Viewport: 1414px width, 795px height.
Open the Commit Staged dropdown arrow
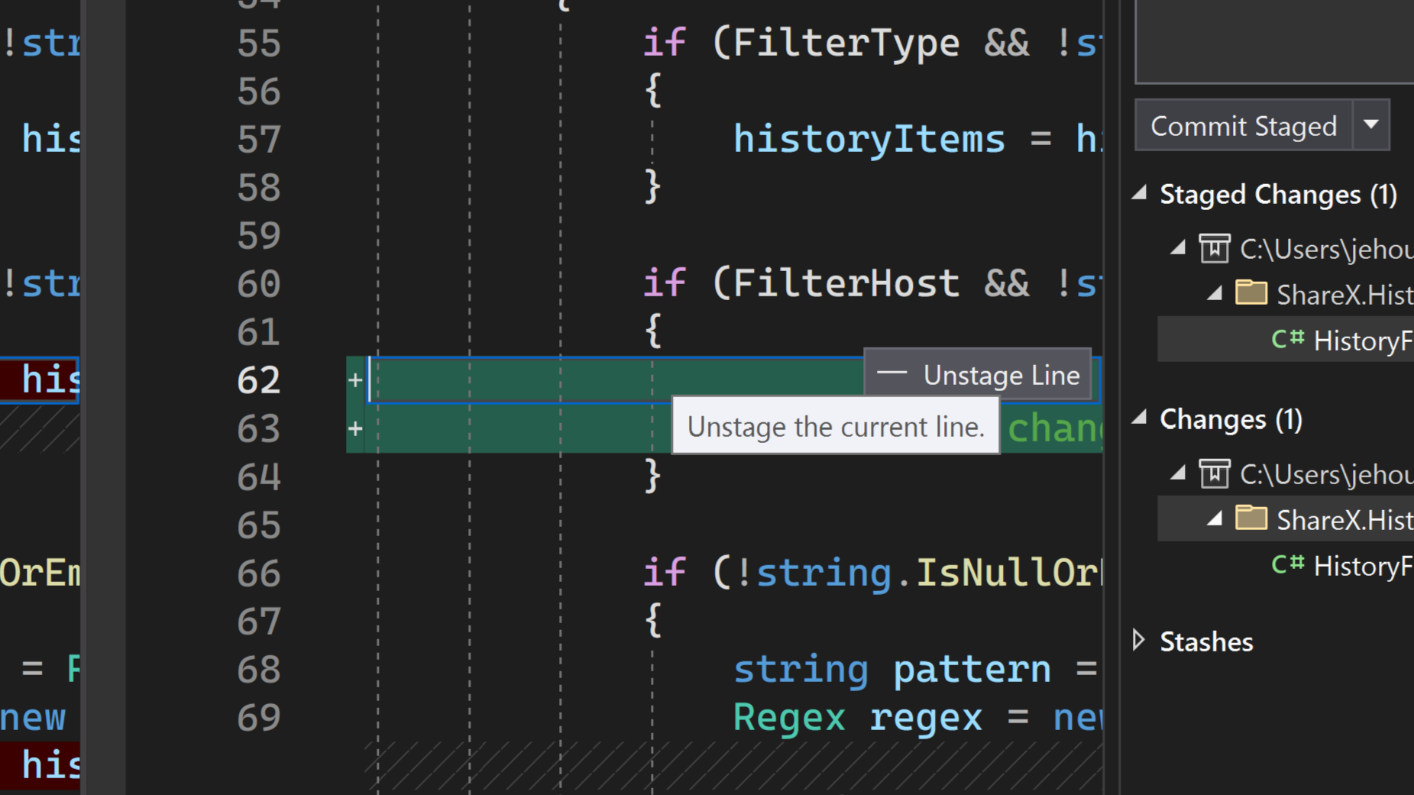(1371, 125)
